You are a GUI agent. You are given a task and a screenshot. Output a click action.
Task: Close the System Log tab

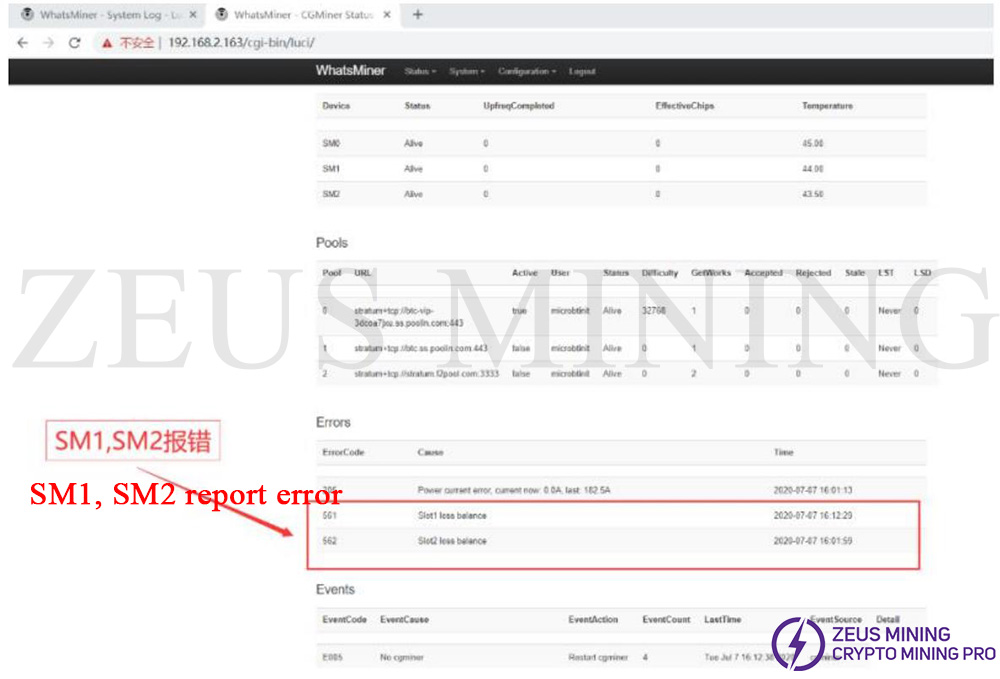(x=192, y=15)
